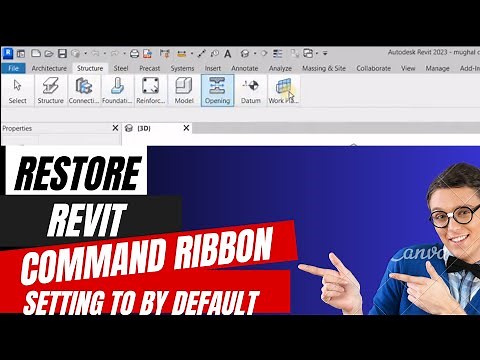Screen dimensions: 480x360
Task: Click the Open folder icon
Action: [x=49, y=53]
